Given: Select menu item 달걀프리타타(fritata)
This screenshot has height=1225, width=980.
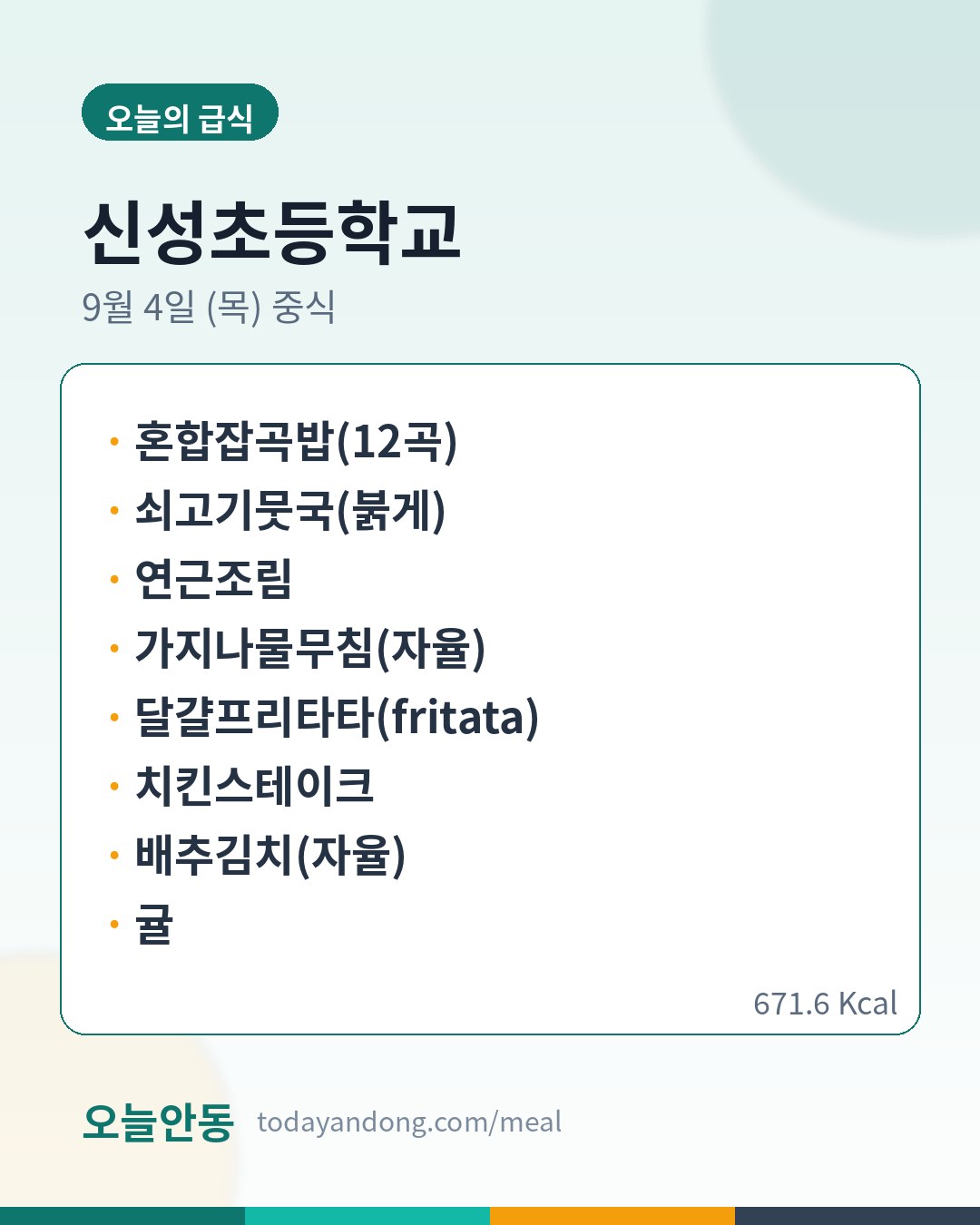Looking at the screenshot, I should [337, 717].
